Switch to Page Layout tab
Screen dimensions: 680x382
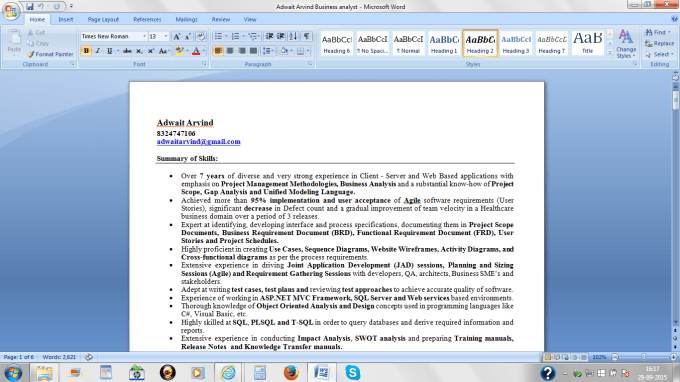pos(103,20)
